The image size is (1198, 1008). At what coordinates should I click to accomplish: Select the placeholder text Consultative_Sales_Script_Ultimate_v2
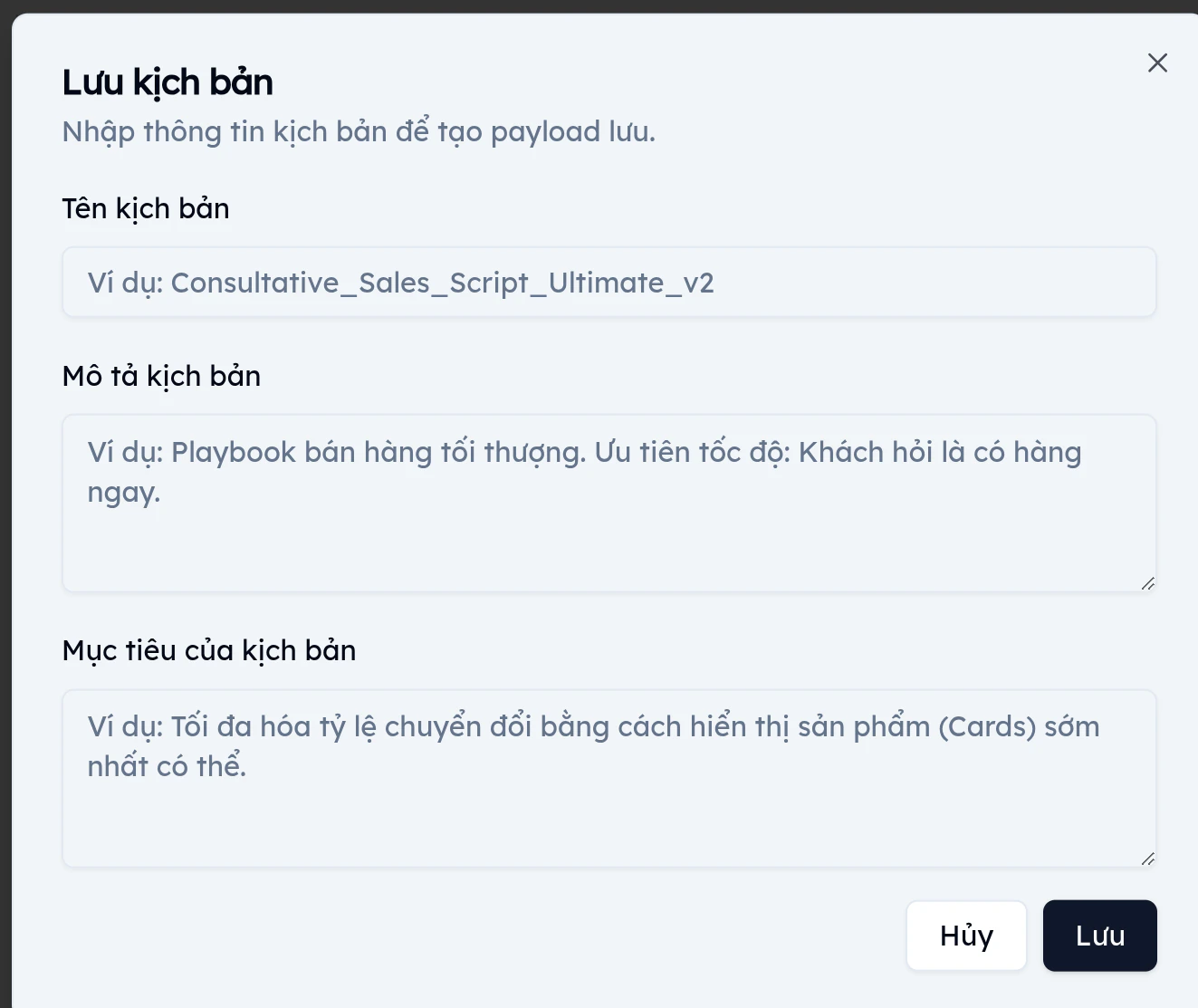pos(398,282)
